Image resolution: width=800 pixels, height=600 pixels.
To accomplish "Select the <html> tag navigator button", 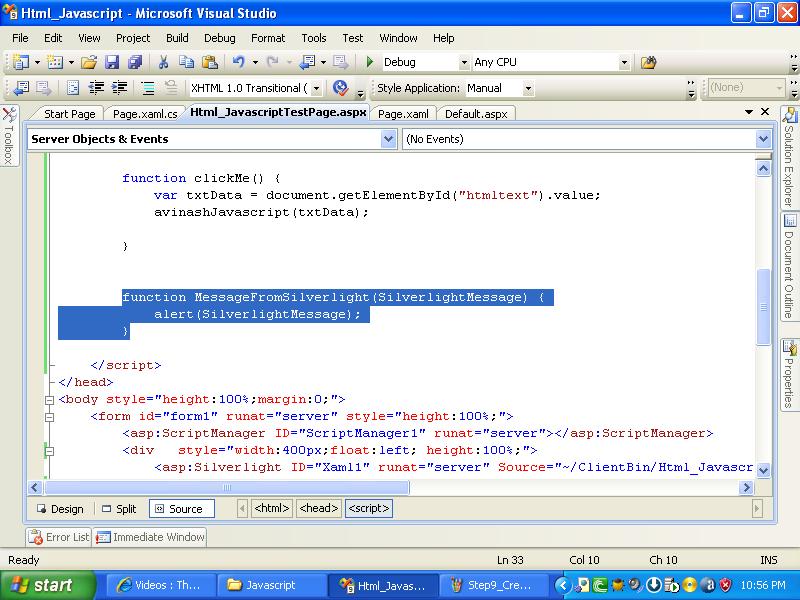I will point(272,508).
